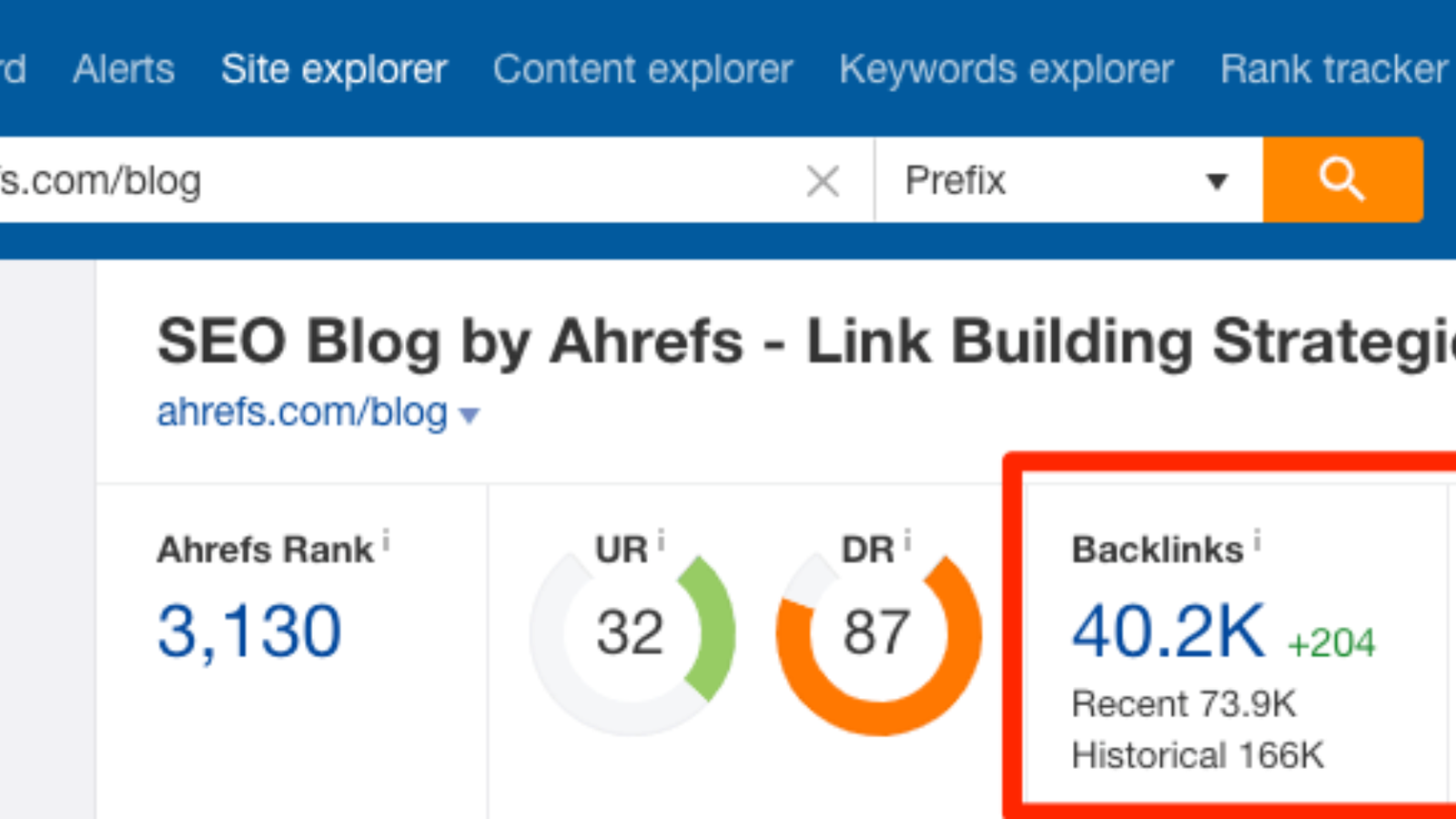Click the +204 backlinks change value
This screenshot has height=819, width=1456.
point(1331,643)
